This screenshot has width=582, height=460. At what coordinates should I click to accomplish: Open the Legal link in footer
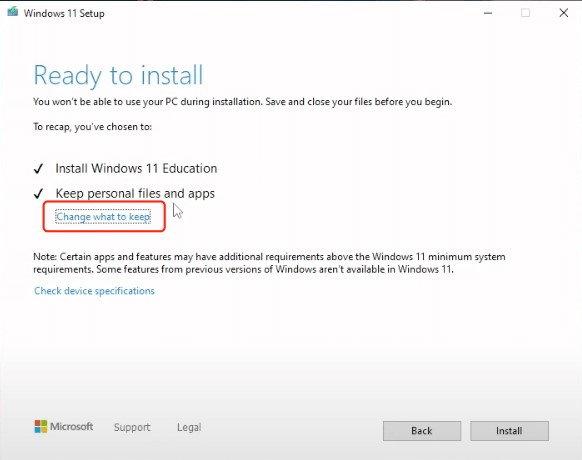click(x=189, y=427)
